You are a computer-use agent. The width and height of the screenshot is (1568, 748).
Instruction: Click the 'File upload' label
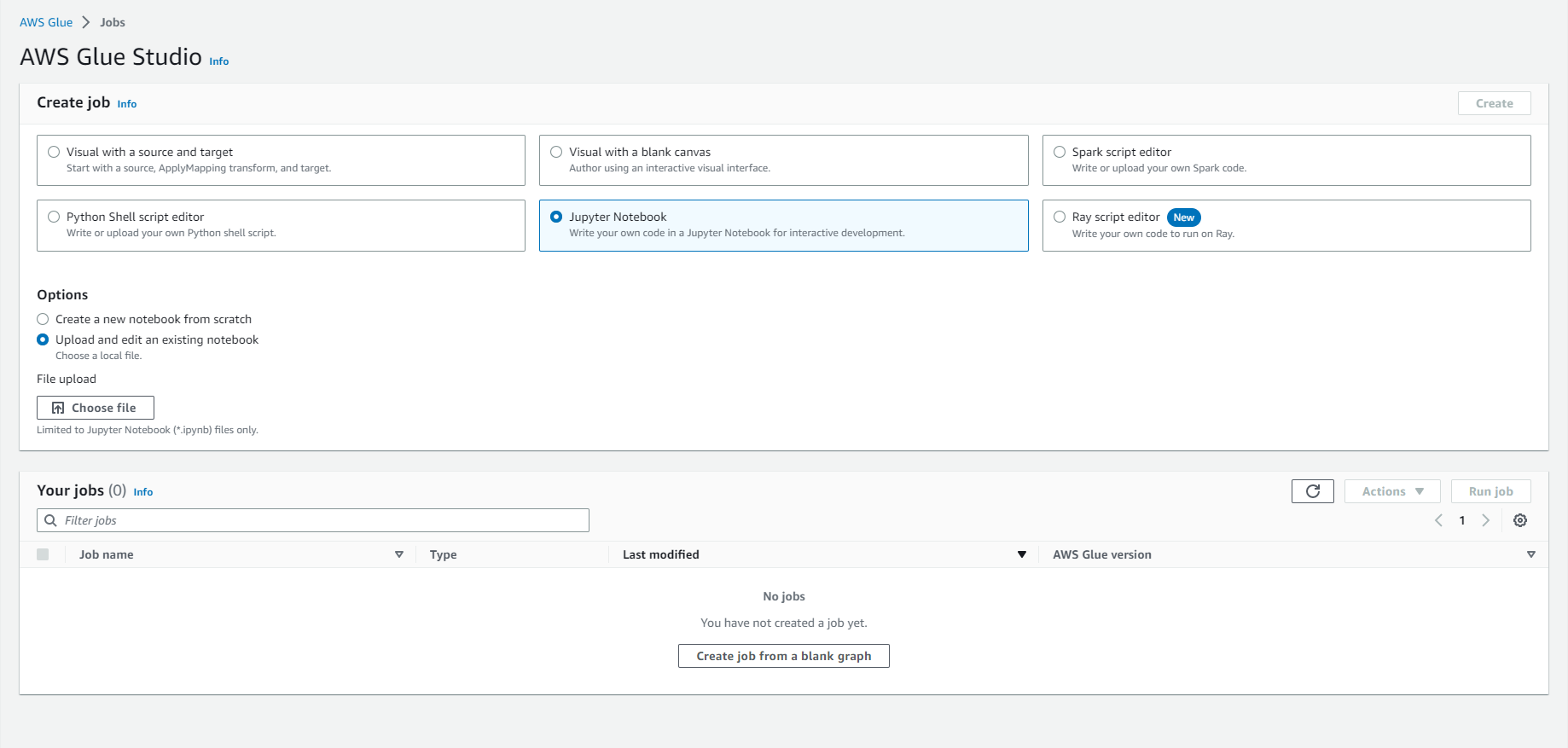tap(67, 379)
